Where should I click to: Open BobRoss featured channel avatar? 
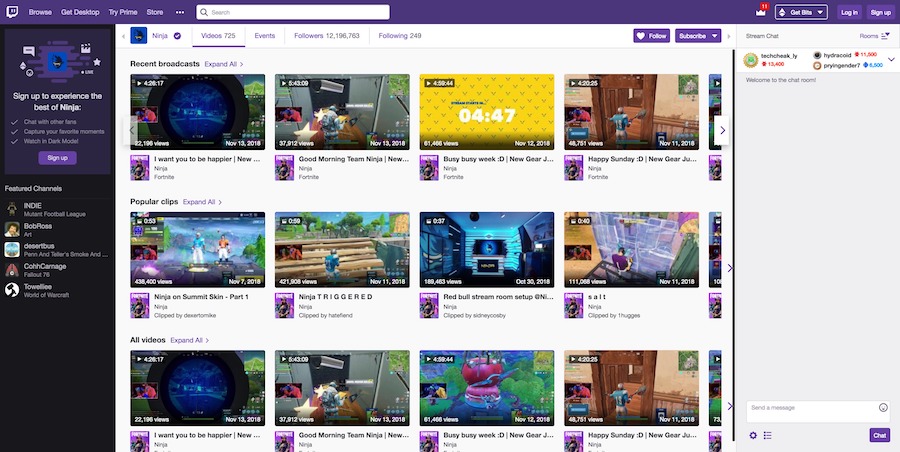pyautogui.click(x=12, y=230)
